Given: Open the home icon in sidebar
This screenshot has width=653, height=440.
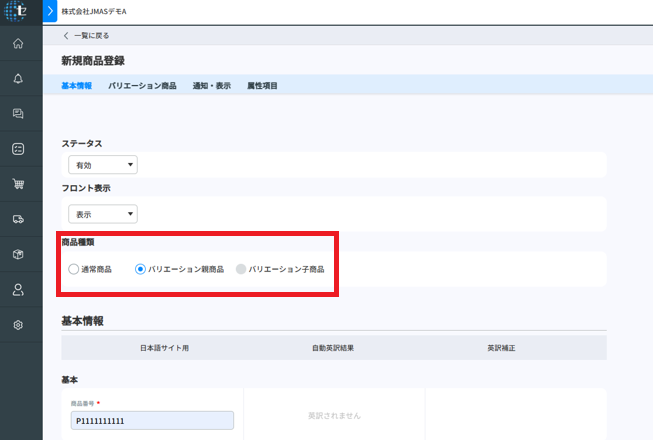Looking at the screenshot, I should [18, 44].
